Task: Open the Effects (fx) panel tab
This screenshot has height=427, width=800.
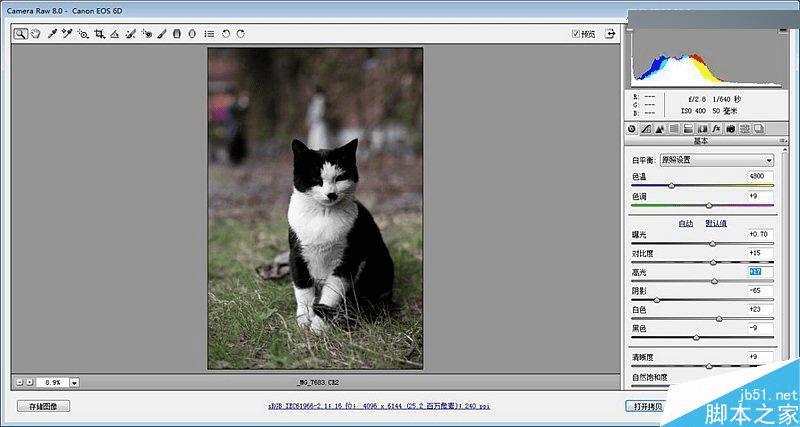Action: [716, 129]
